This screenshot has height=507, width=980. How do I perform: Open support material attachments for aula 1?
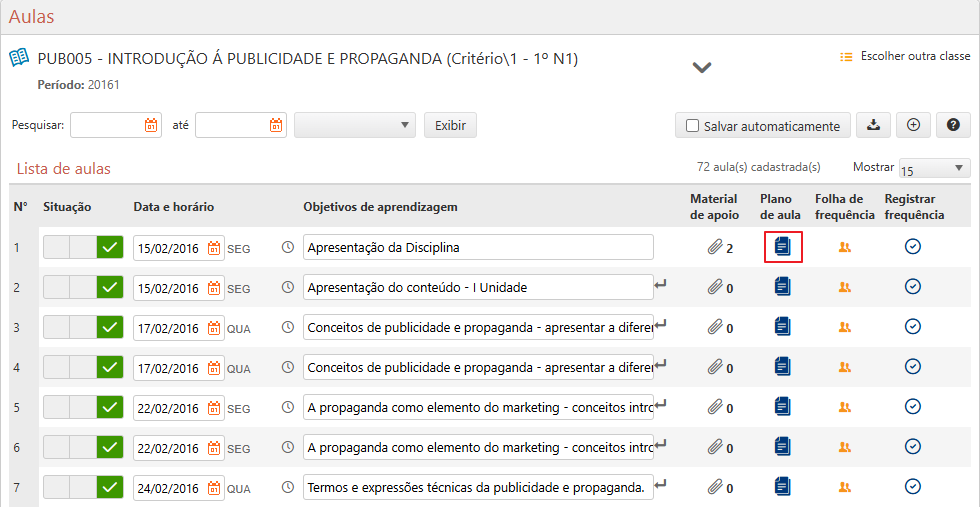pyautogui.click(x=720, y=248)
